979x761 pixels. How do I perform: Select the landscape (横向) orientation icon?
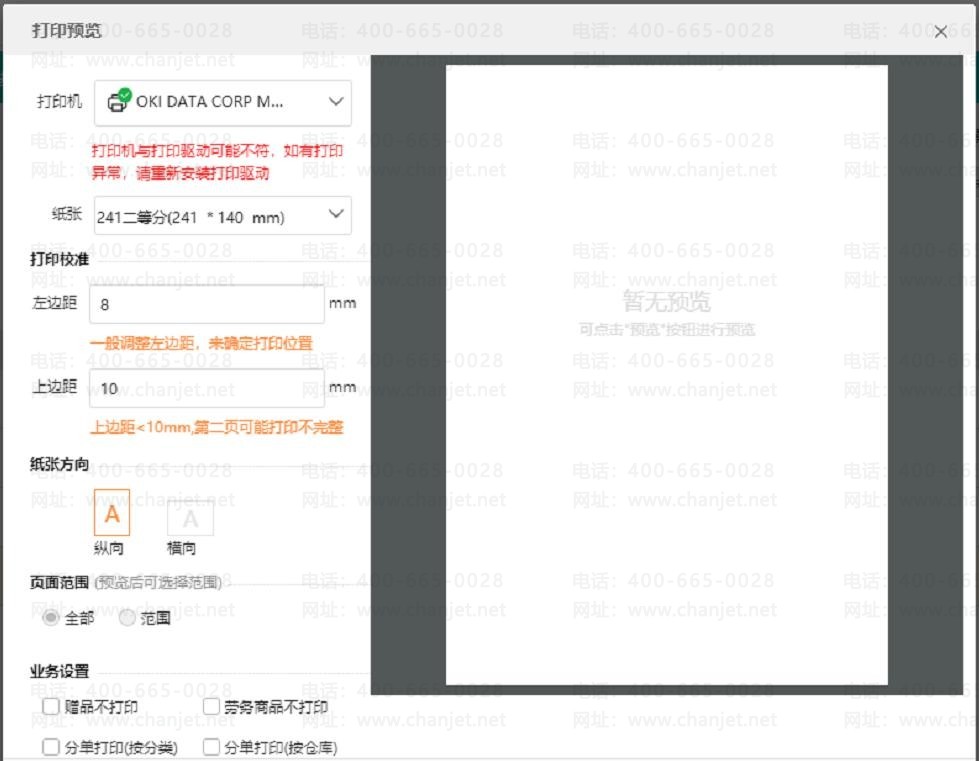189,519
